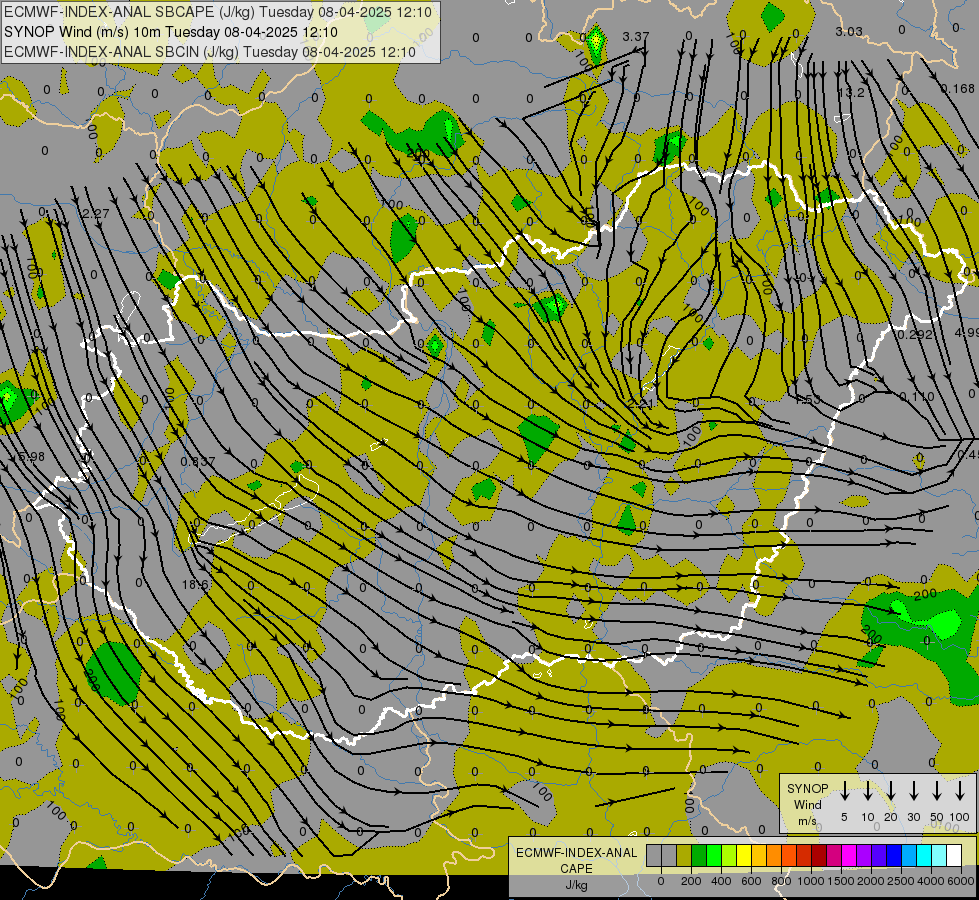Select the pure yellow CAPE legend swatch
Image resolution: width=979 pixels, height=900 pixels.
744,855
